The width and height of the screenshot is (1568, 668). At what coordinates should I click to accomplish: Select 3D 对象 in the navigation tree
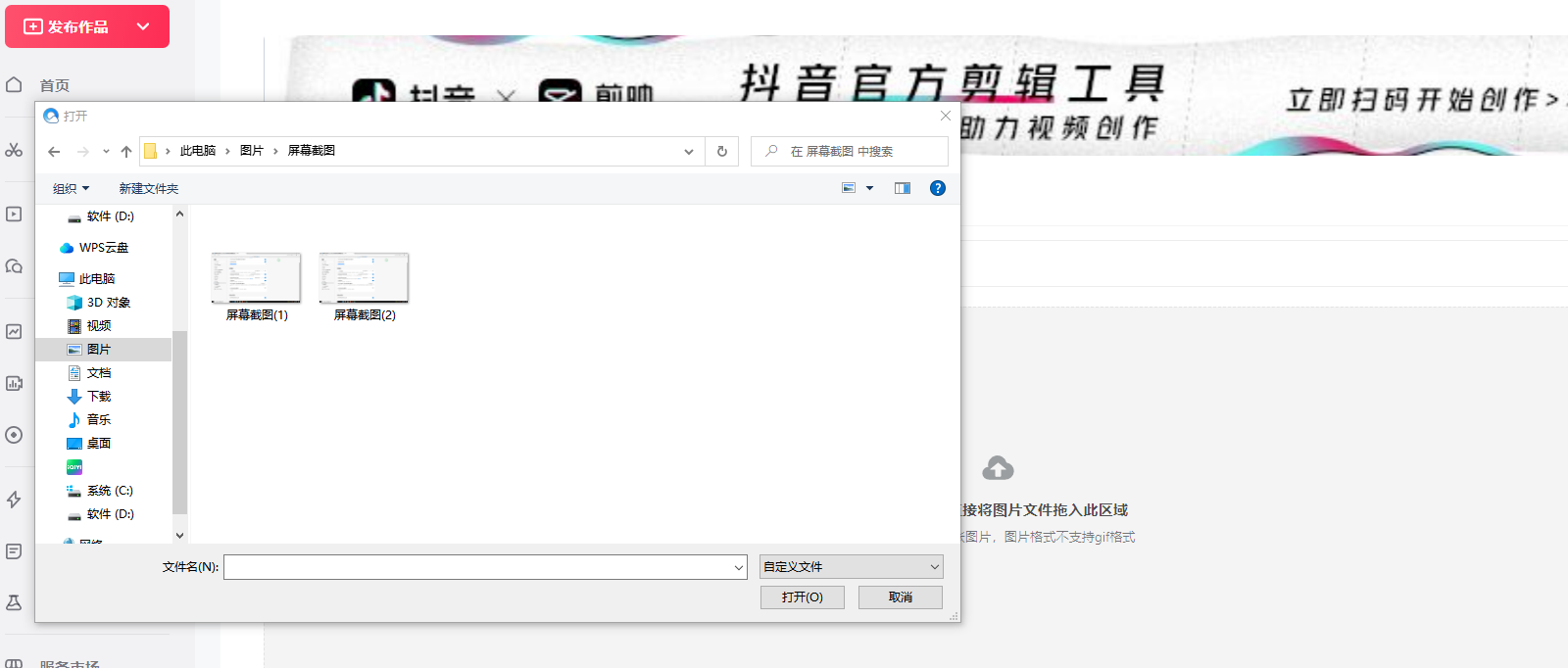(109, 302)
